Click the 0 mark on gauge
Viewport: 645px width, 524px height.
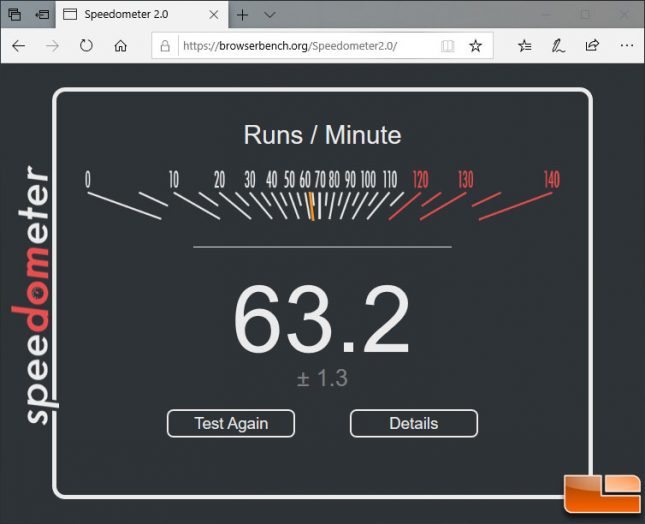pos(88,180)
